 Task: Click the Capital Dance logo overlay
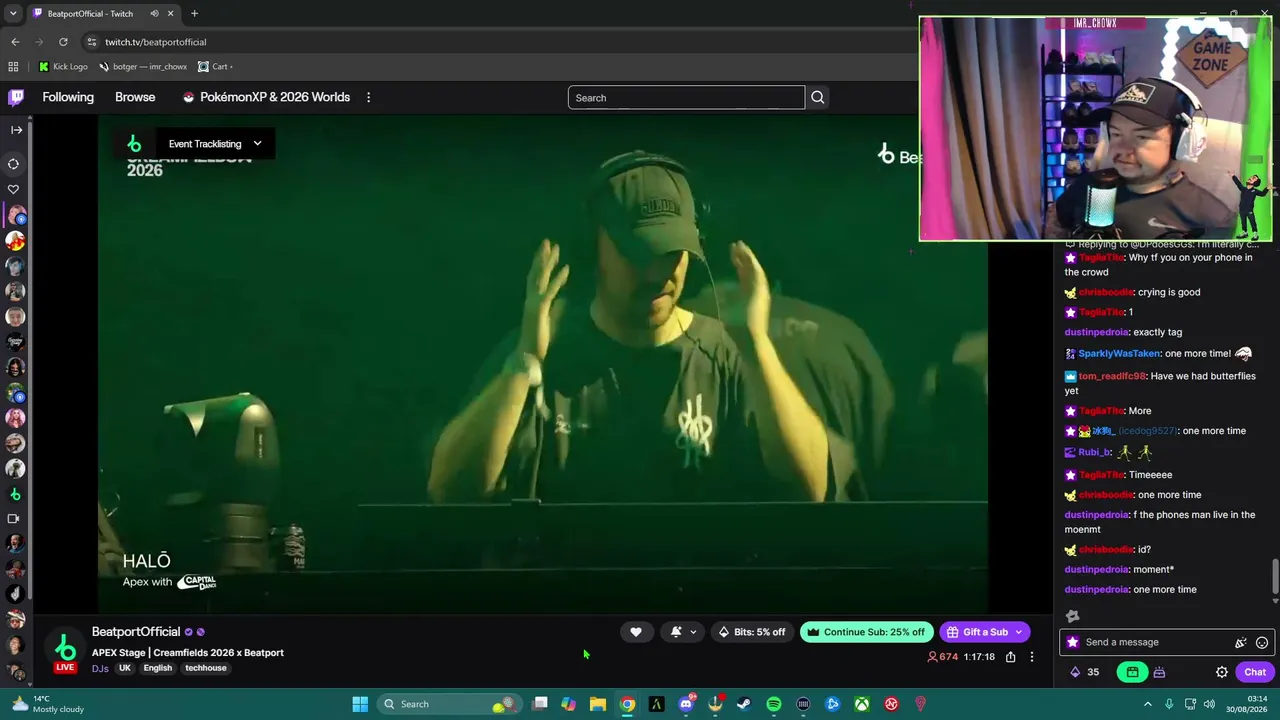click(x=197, y=582)
